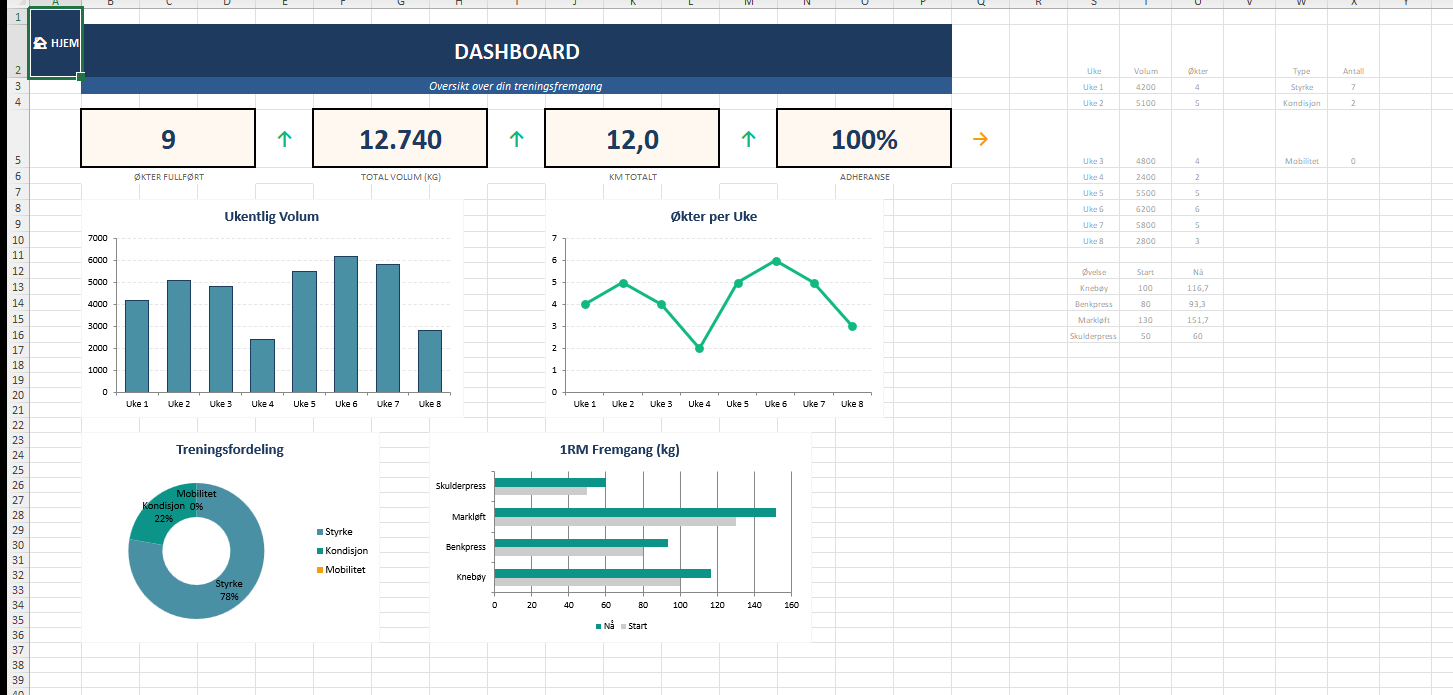
Task: Select the 'Økter per Uke' chart title
Action: click(x=714, y=216)
